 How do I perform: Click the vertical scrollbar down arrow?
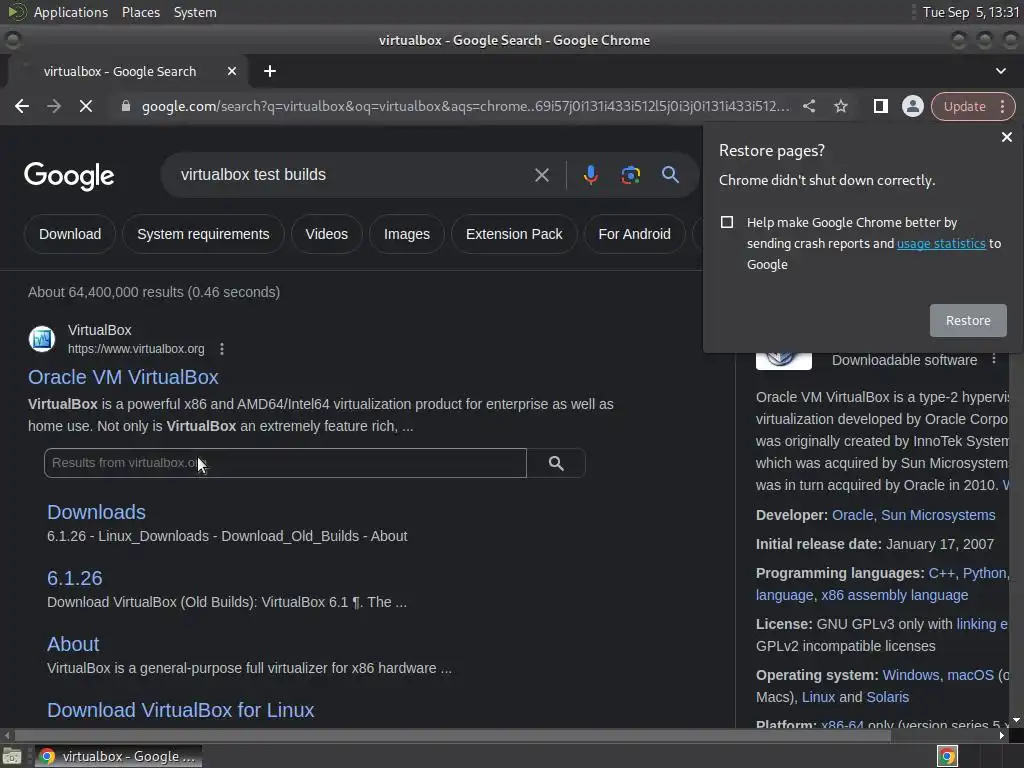point(1016,720)
